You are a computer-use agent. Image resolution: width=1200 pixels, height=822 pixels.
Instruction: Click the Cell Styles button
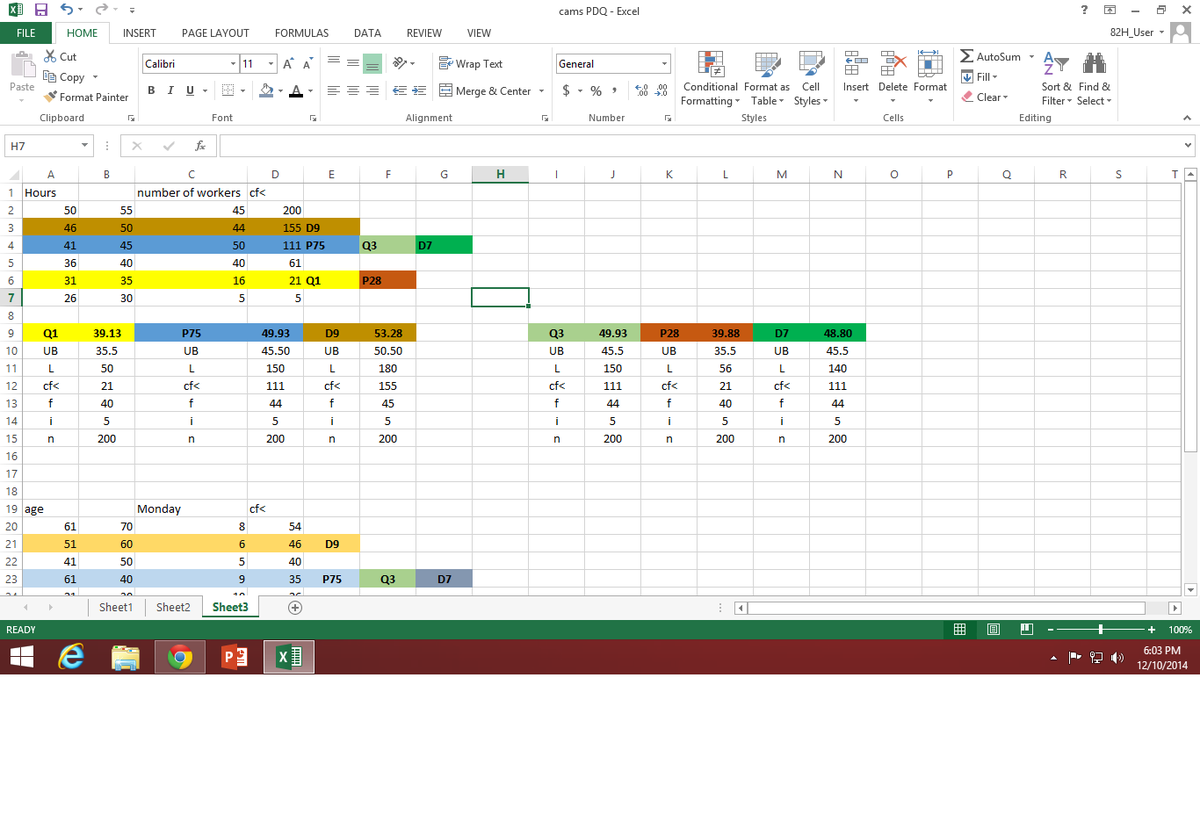tap(810, 78)
